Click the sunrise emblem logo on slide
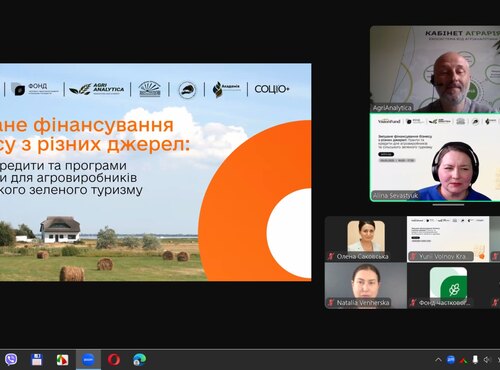500x370 pixels. [150, 89]
